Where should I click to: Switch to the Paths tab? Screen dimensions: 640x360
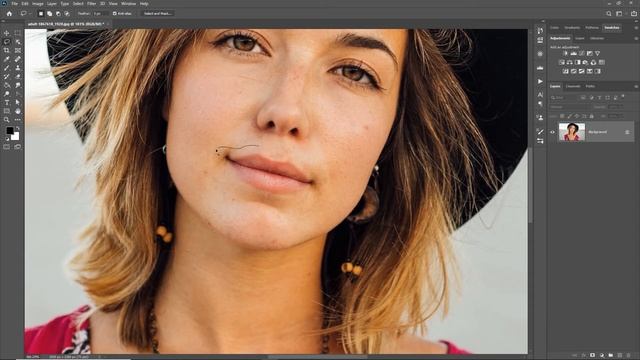click(590, 87)
